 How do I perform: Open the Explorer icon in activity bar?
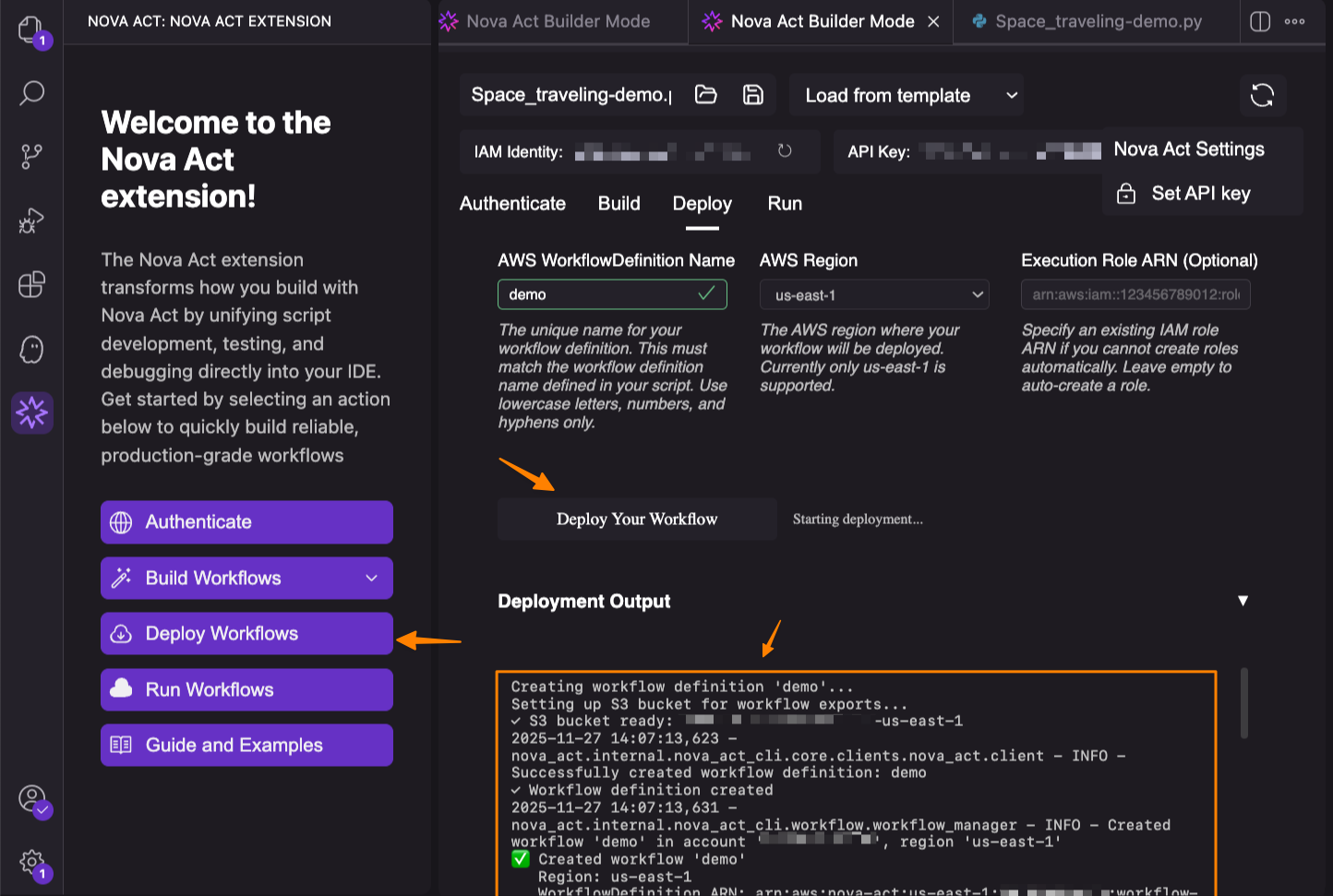pyautogui.click(x=31, y=30)
